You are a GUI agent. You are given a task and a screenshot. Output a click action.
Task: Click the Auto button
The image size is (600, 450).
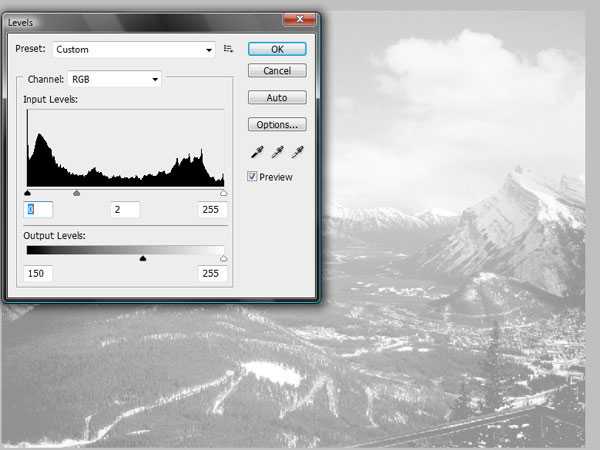(x=277, y=98)
